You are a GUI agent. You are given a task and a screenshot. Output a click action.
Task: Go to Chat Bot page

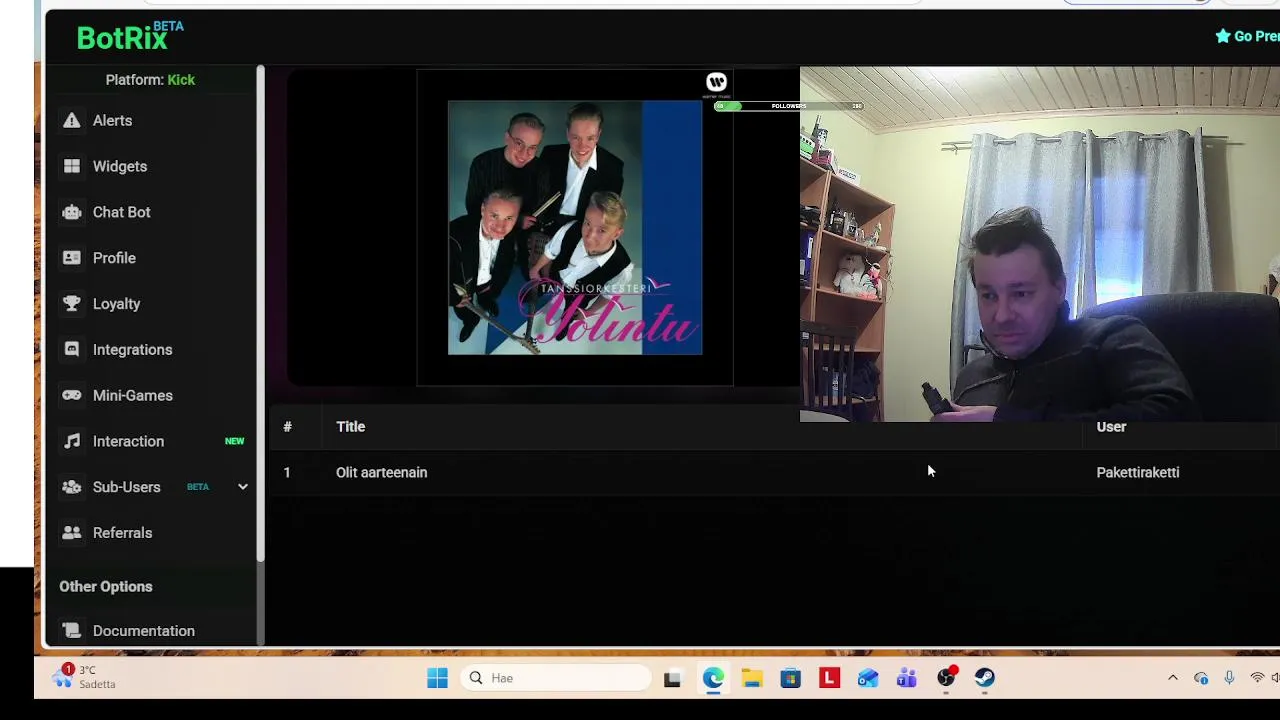[122, 212]
